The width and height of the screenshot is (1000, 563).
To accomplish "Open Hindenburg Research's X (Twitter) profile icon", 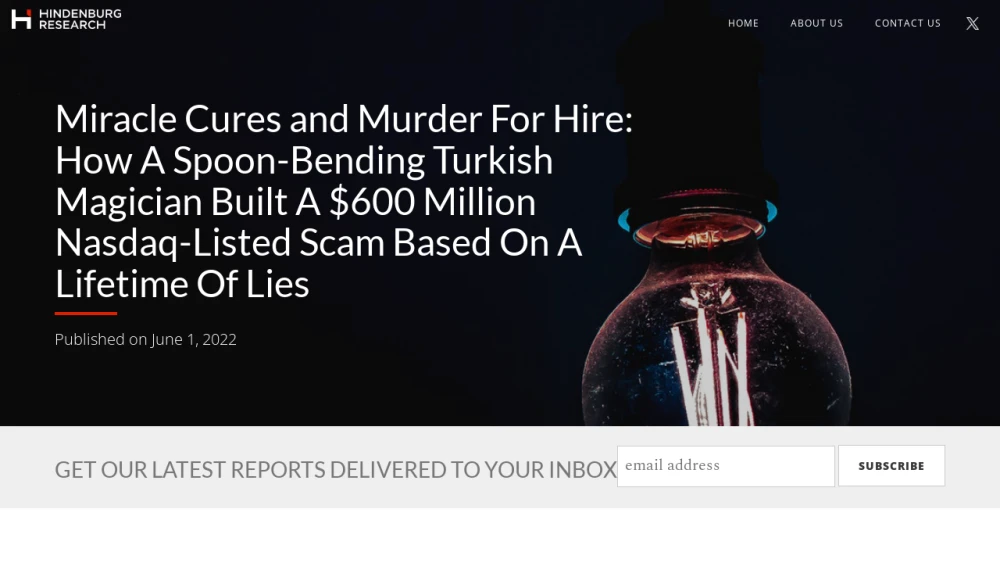I will pos(972,24).
